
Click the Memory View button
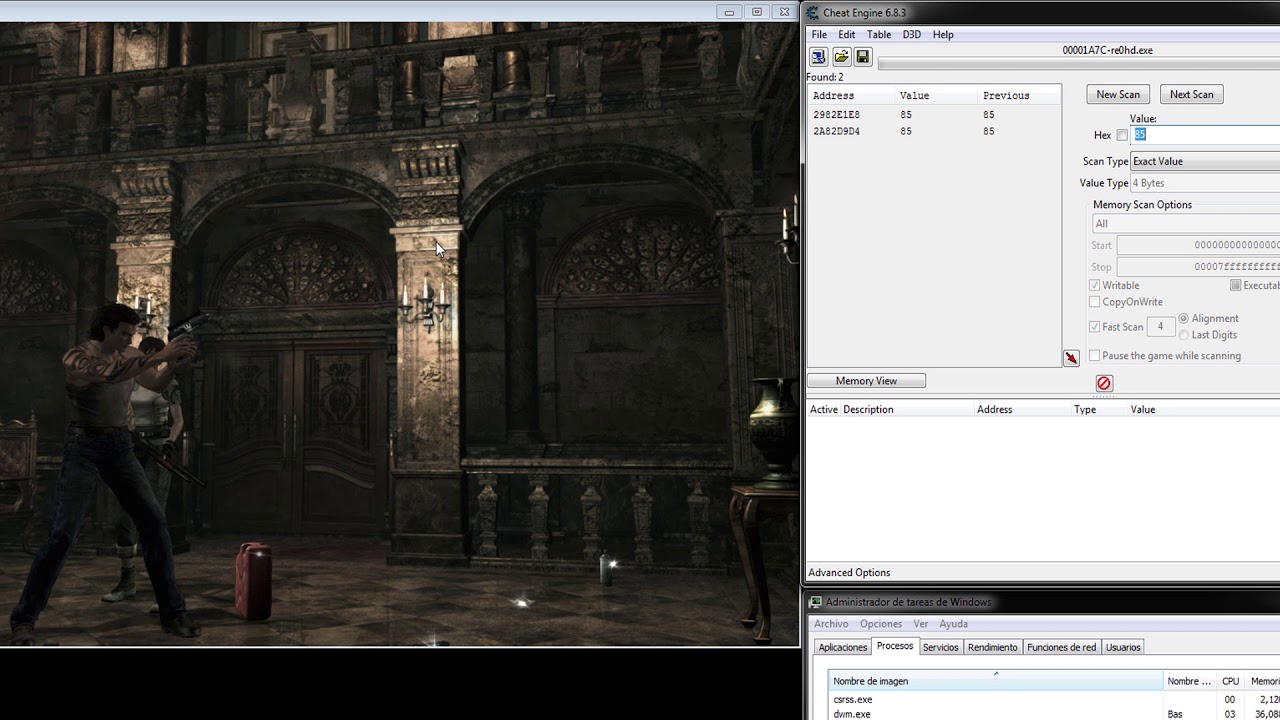866,381
